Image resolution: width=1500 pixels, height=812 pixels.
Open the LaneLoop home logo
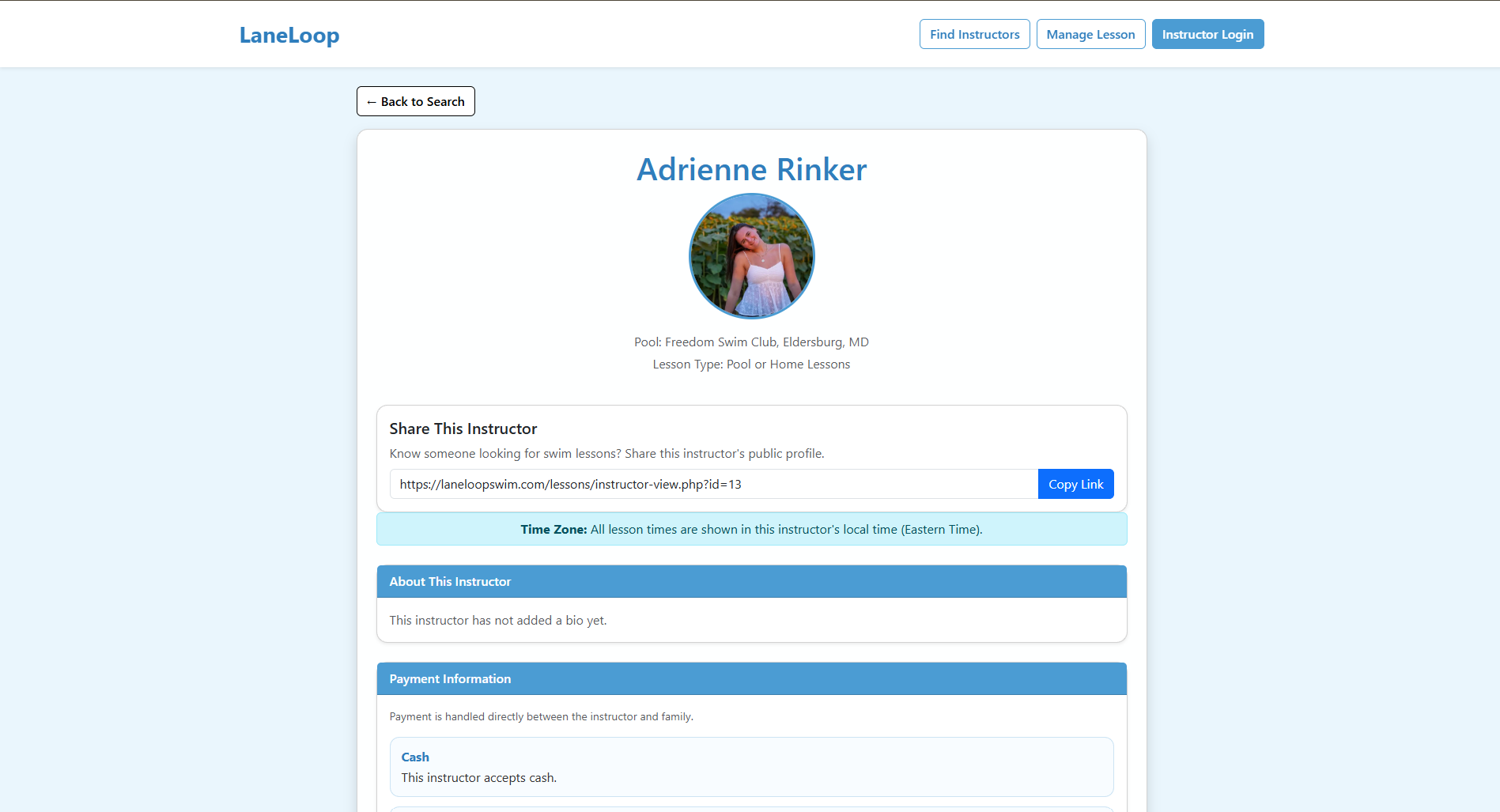coord(289,35)
